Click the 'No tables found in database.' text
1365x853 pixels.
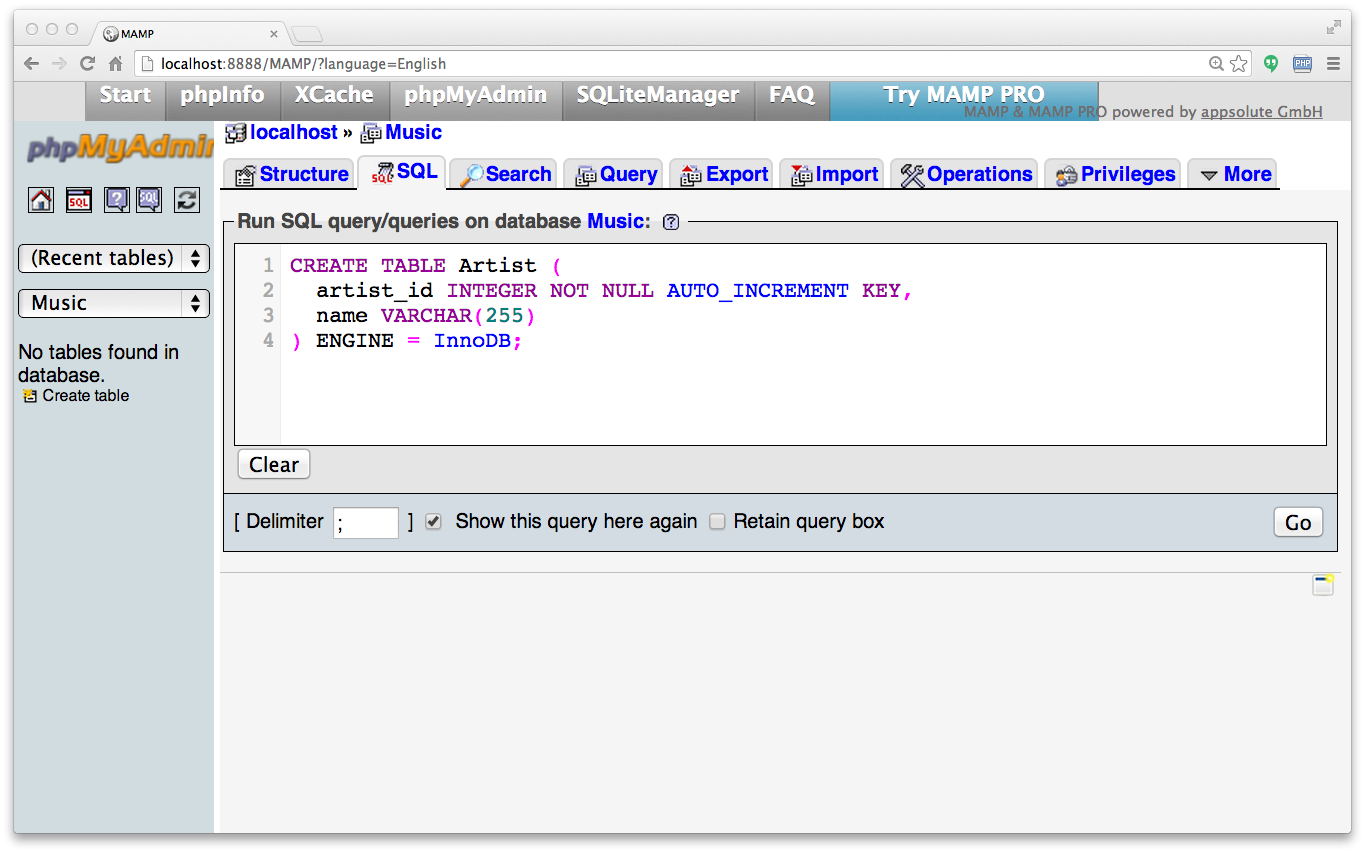98,364
